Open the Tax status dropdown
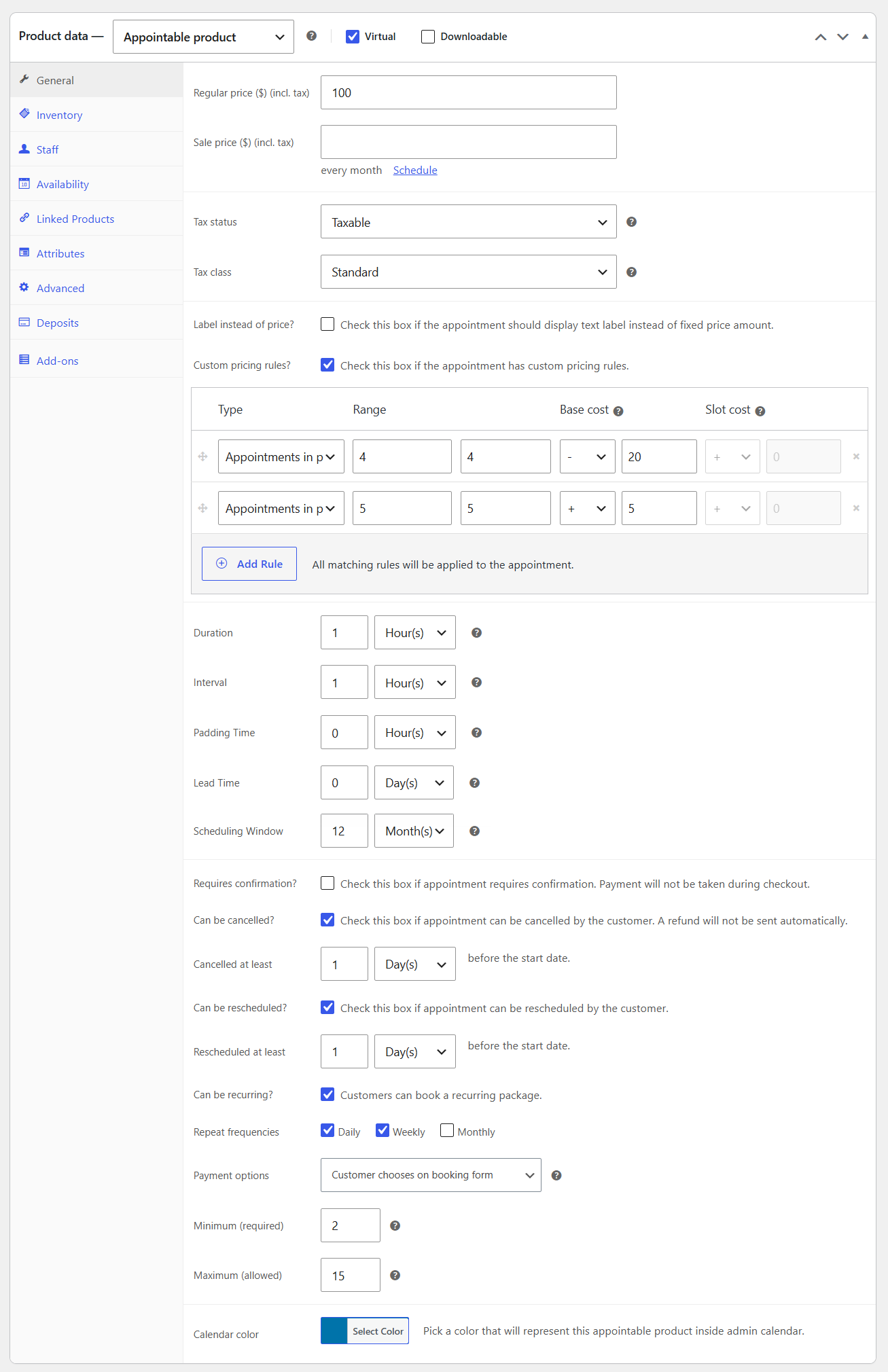 click(469, 221)
